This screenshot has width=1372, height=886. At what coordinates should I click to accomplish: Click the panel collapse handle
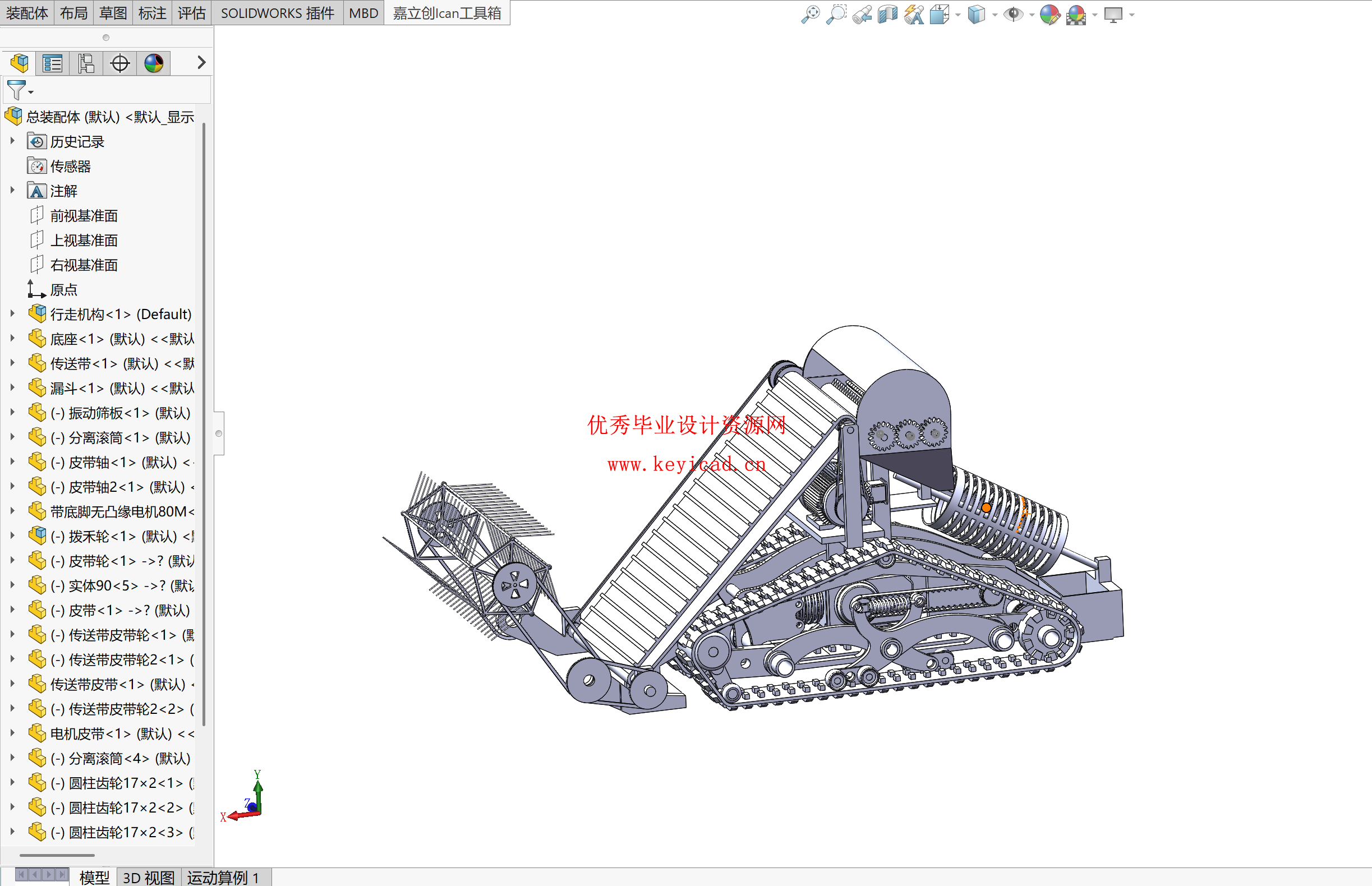219,433
